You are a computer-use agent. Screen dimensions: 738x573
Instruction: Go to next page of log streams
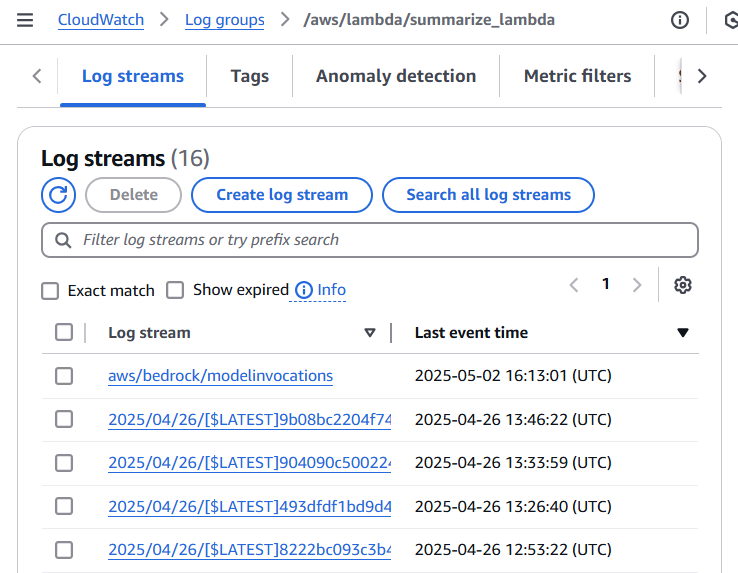pos(637,285)
